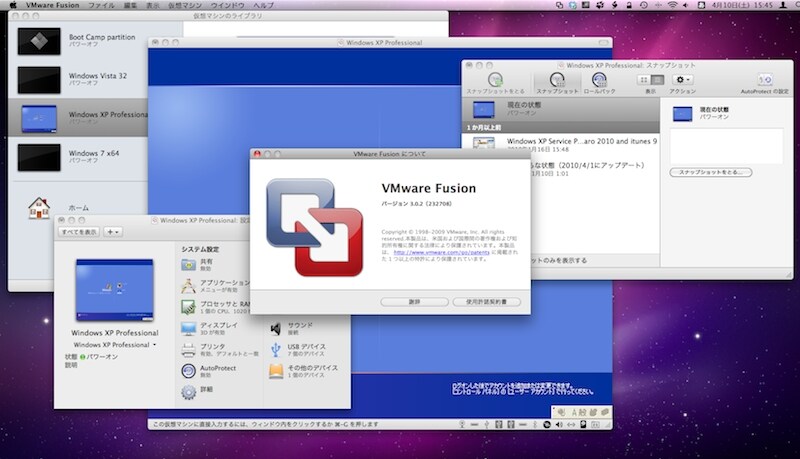Click the network status icon in VM status bar

(571, 424)
